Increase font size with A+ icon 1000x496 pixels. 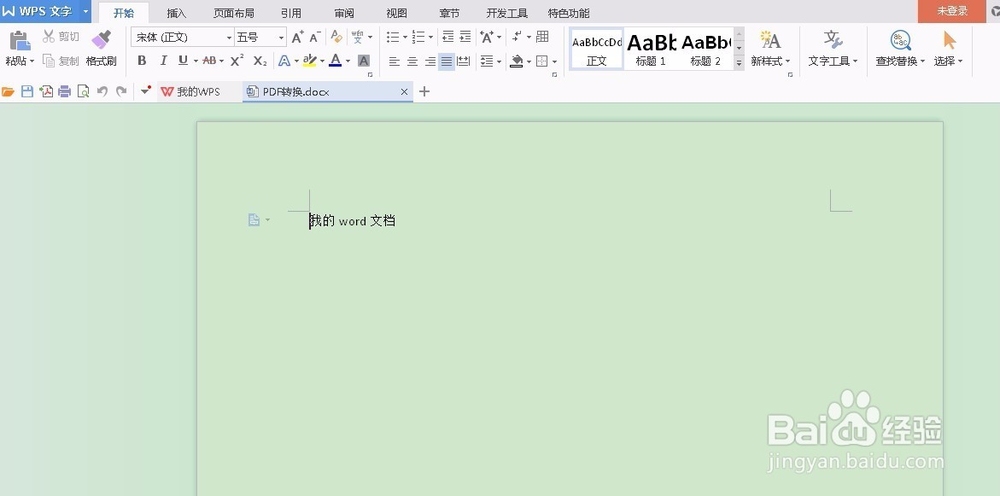click(298, 38)
